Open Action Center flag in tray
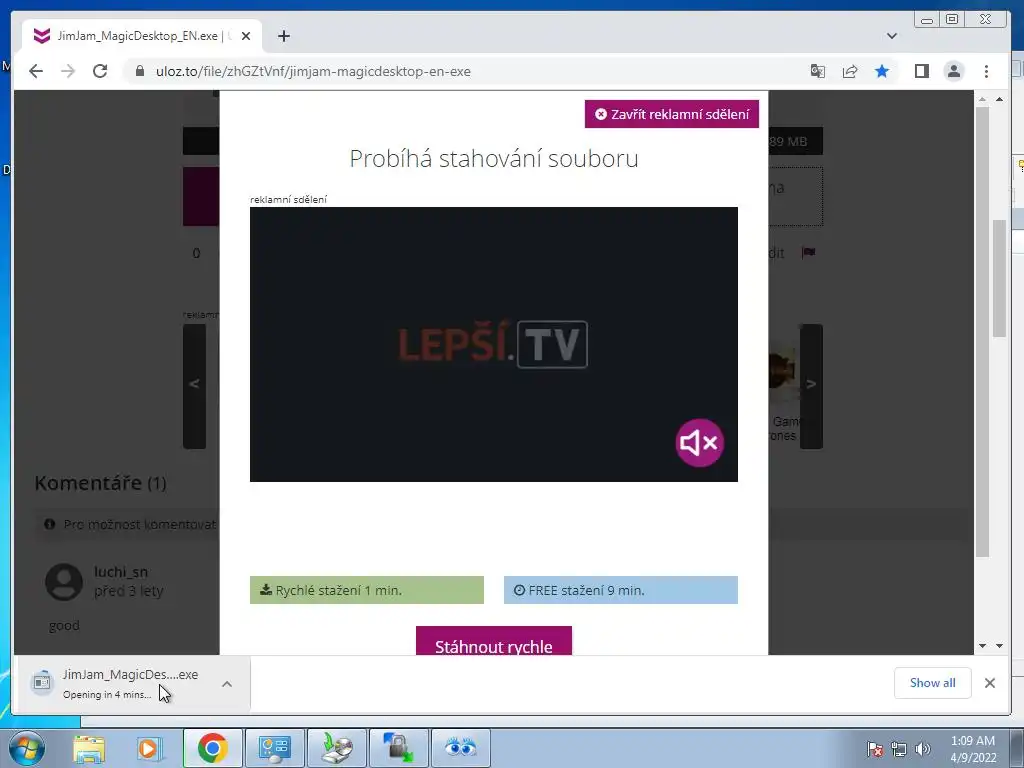 click(x=874, y=749)
